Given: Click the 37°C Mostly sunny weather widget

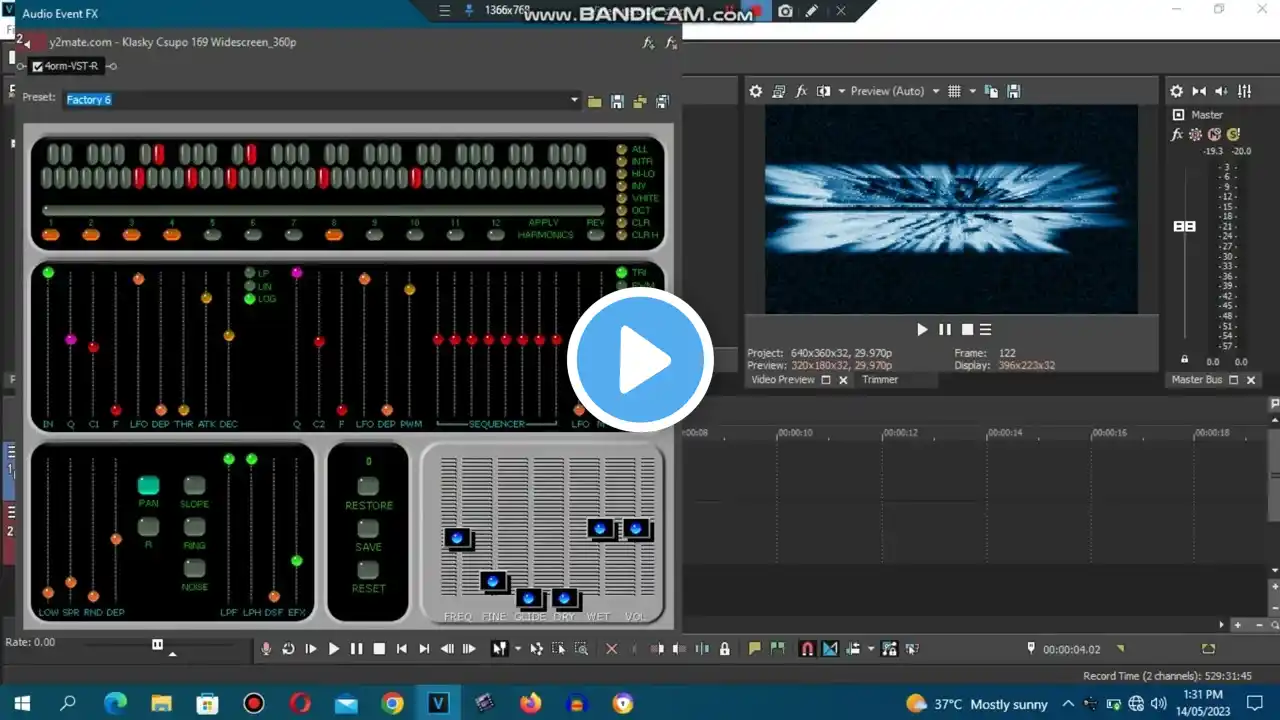Looking at the screenshot, I should click(x=976, y=703).
